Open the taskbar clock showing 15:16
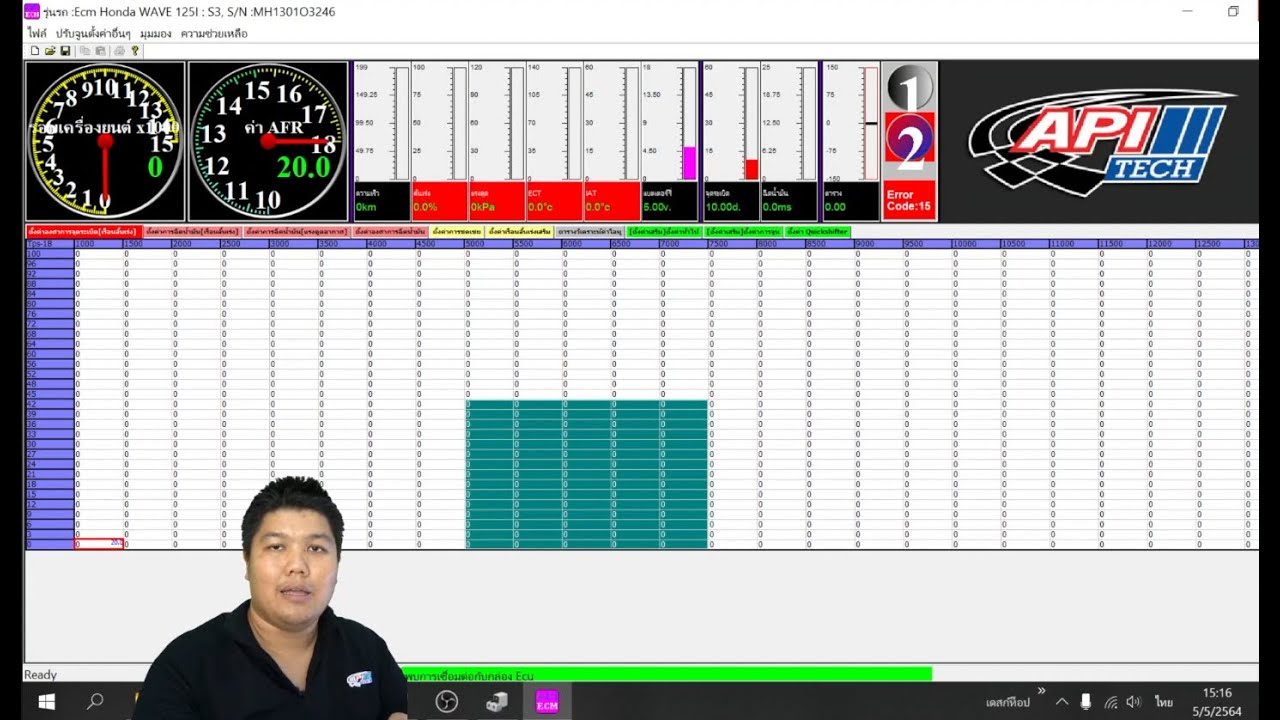1280x720 pixels. click(x=1216, y=702)
